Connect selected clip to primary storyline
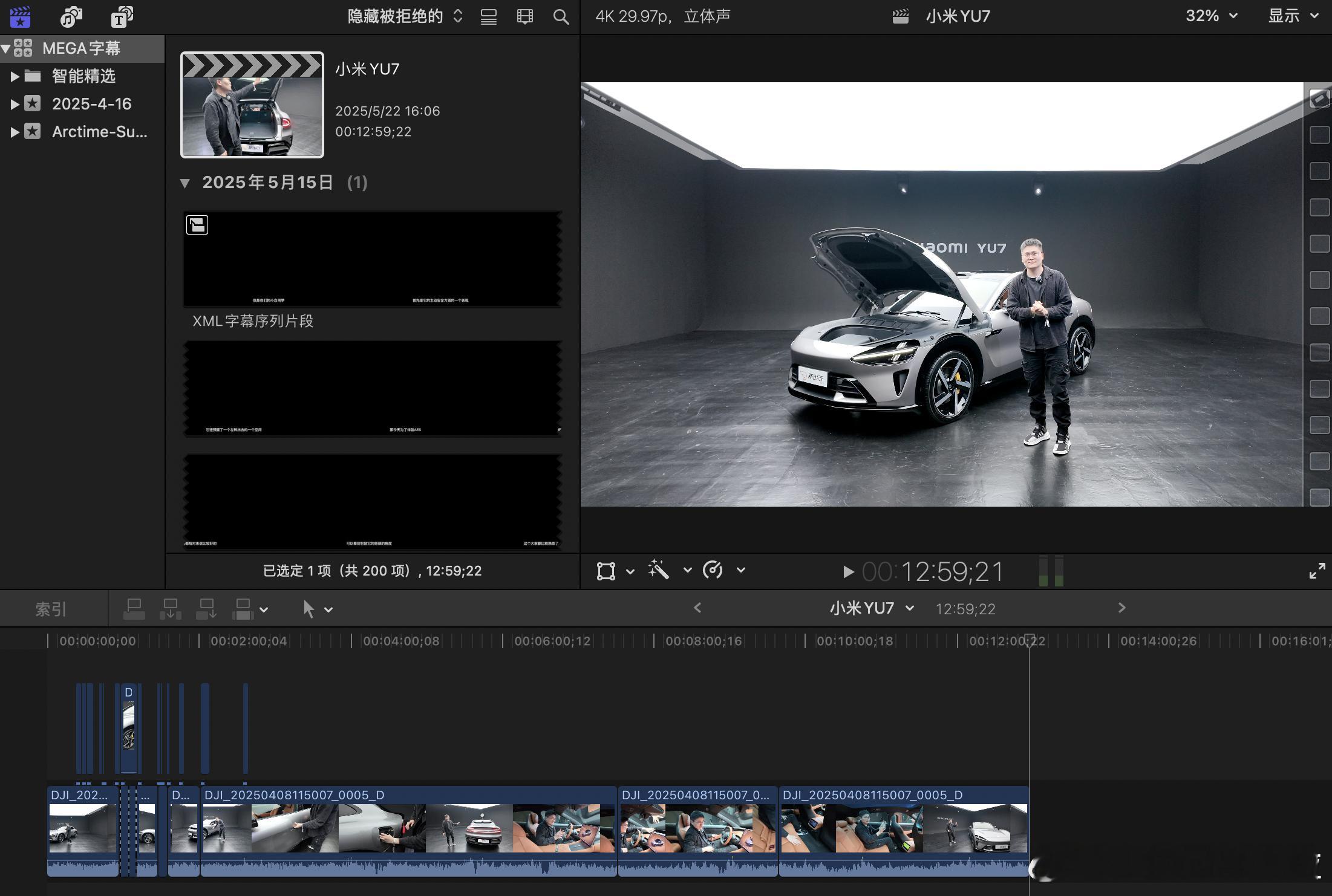The width and height of the screenshot is (1332, 896). pos(134,609)
